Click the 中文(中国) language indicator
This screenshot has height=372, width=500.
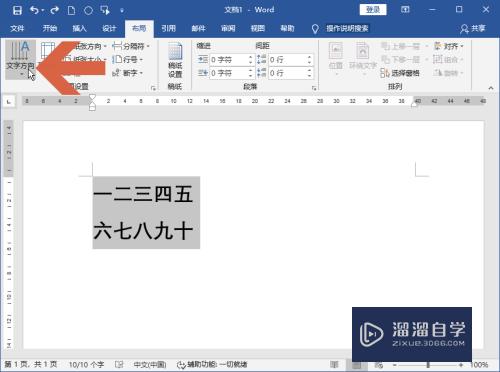150,365
